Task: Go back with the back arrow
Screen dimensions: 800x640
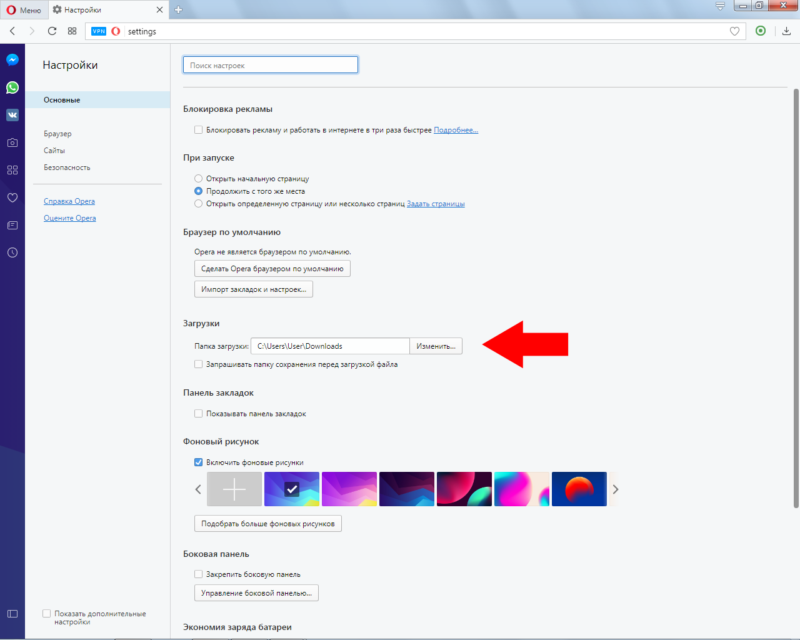Action: [13, 31]
